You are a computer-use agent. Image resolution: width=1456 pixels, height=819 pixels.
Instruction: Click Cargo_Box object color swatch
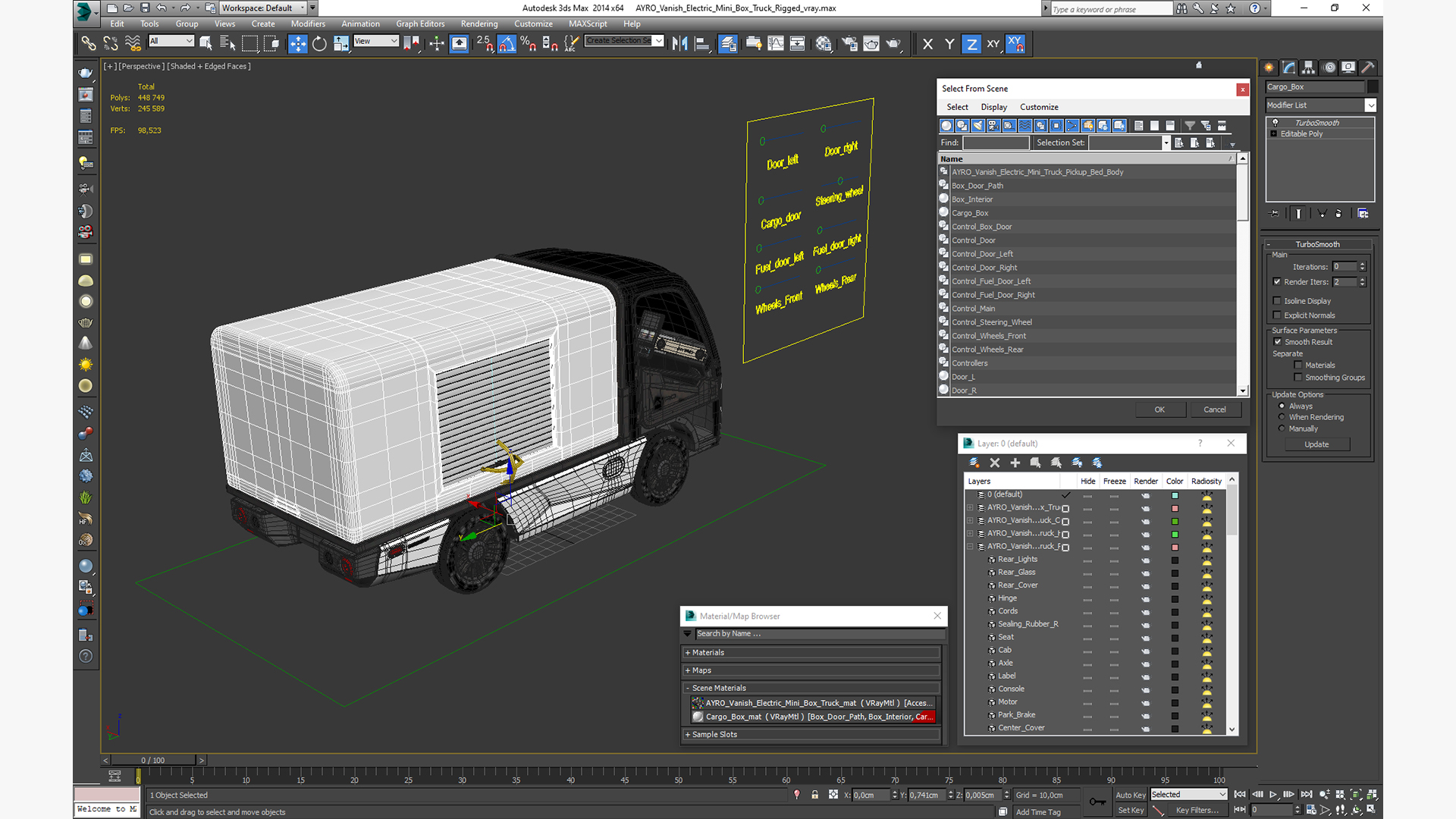coord(1373,86)
